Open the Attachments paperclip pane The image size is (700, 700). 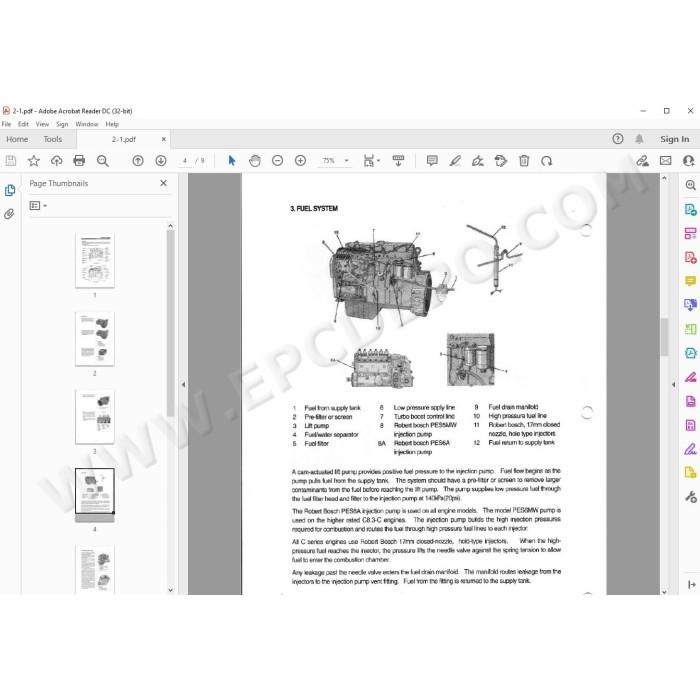pos(9,214)
